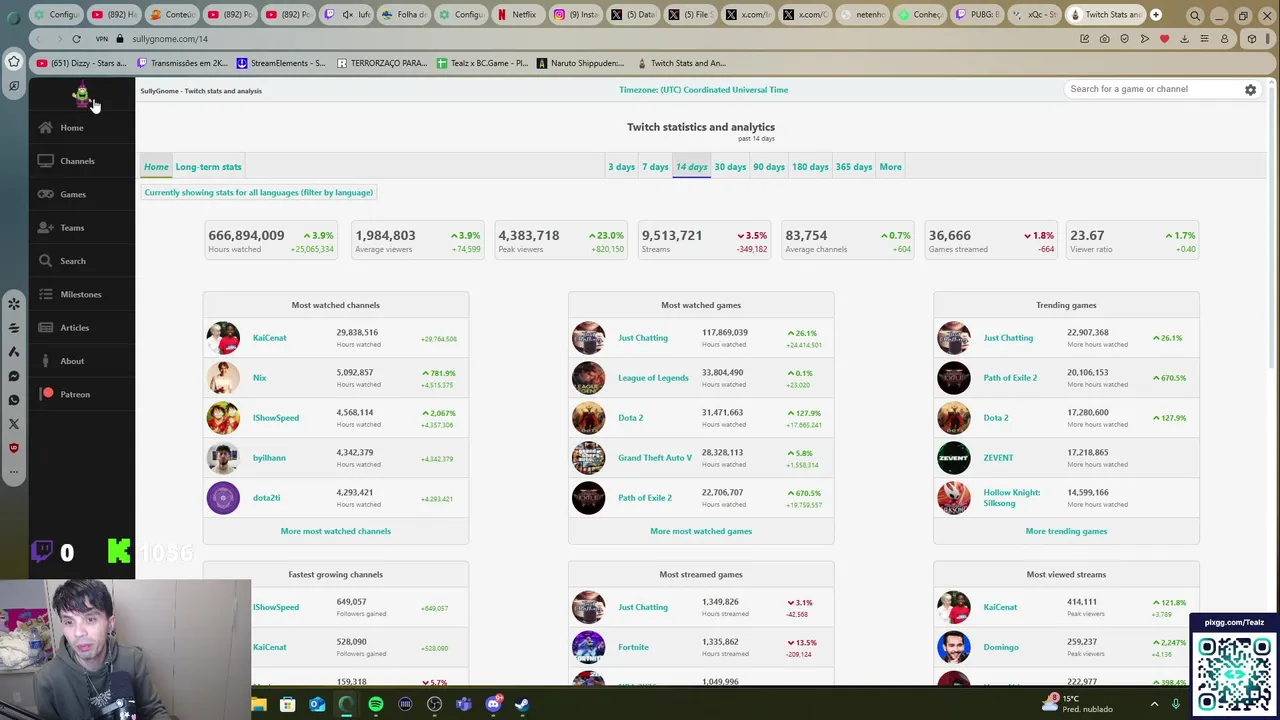Select the 180 days range
The height and width of the screenshot is (720, 1280).
[810, 167]
